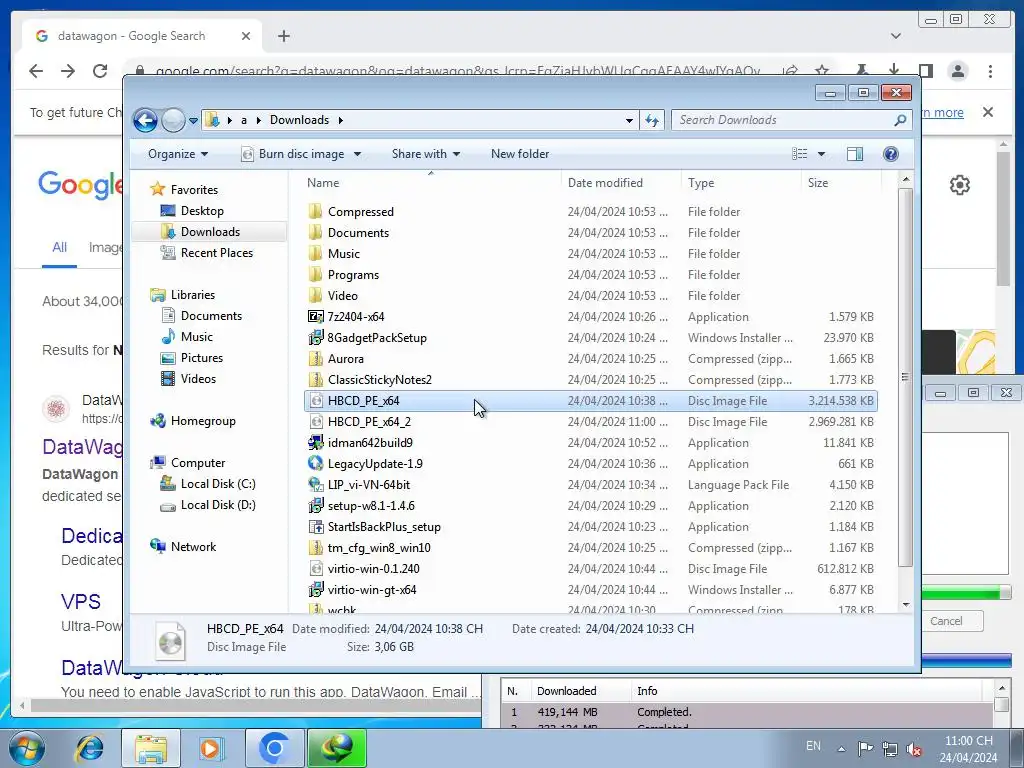Open the Organize menu
This screenshot has height=768, width=1024.
178,154
